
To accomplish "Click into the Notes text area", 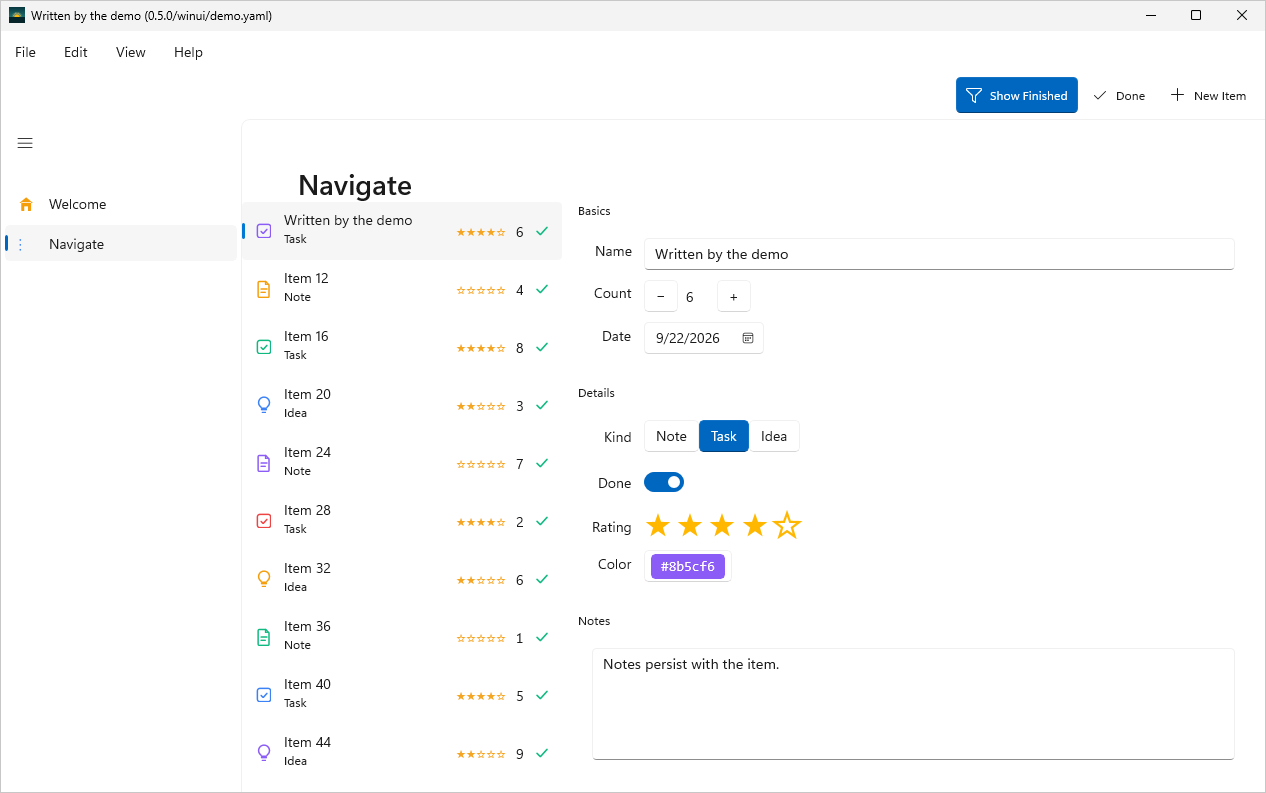I will (913, 704).
